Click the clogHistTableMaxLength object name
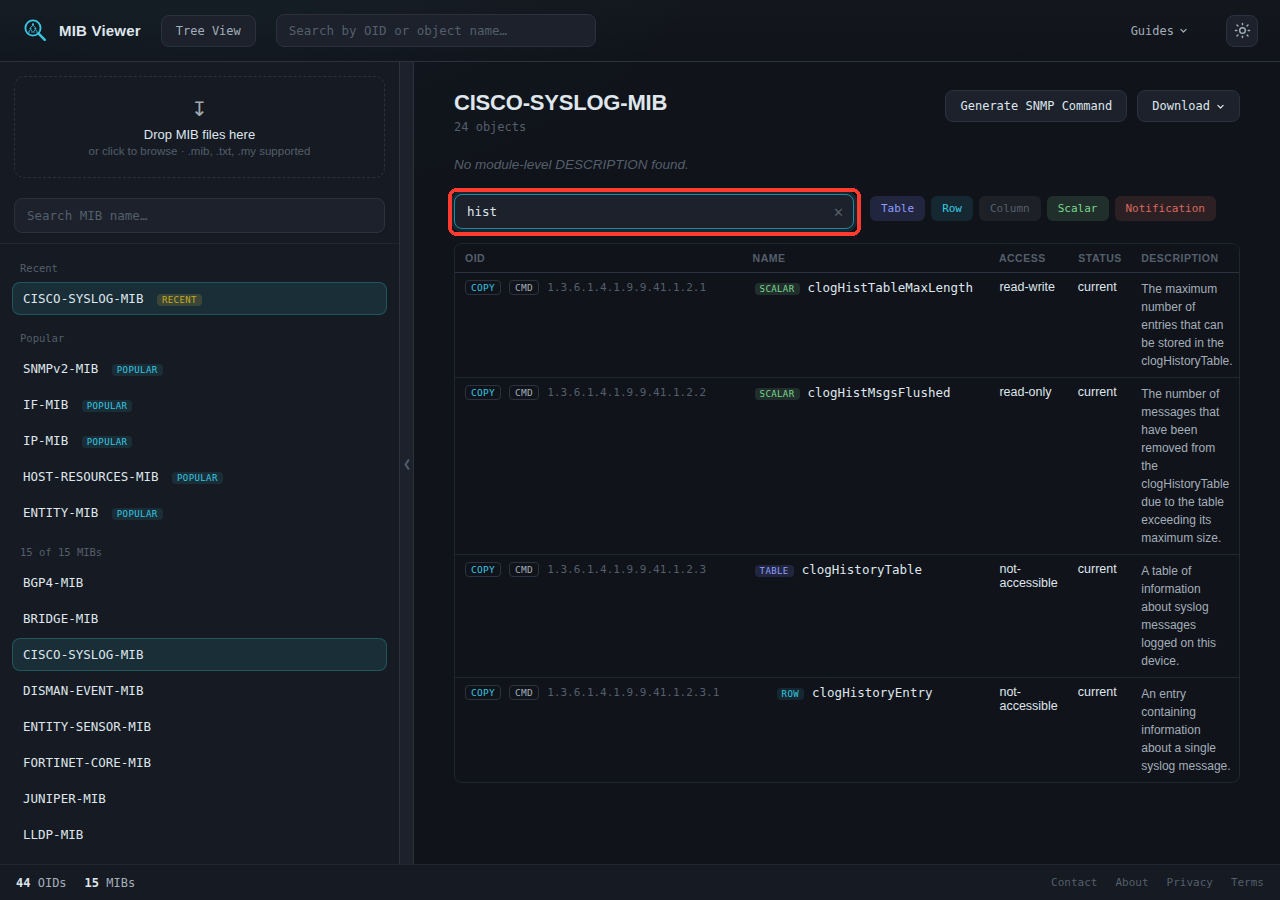Viewport: 1280px width, 900px height. (890, 288)
